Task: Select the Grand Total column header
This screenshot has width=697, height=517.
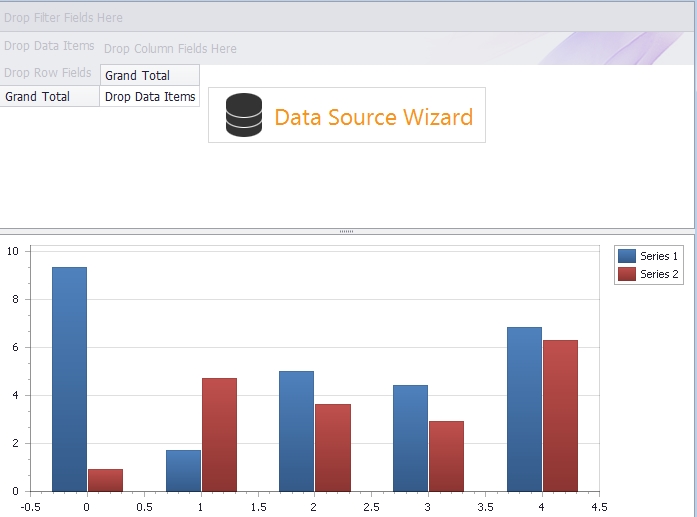Action: [150, 75]
